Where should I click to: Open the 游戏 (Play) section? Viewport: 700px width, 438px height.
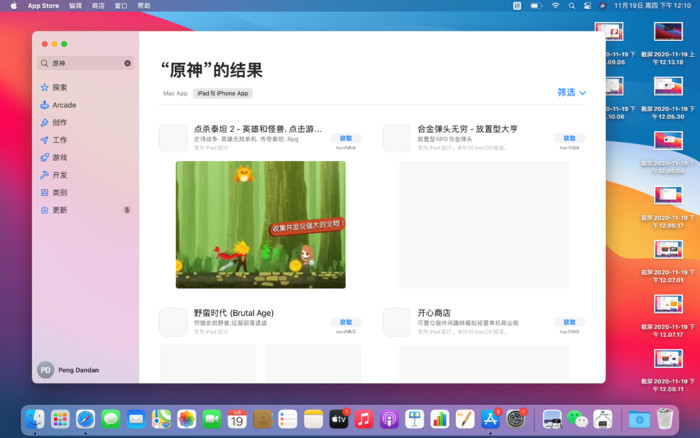coord(60,157)
